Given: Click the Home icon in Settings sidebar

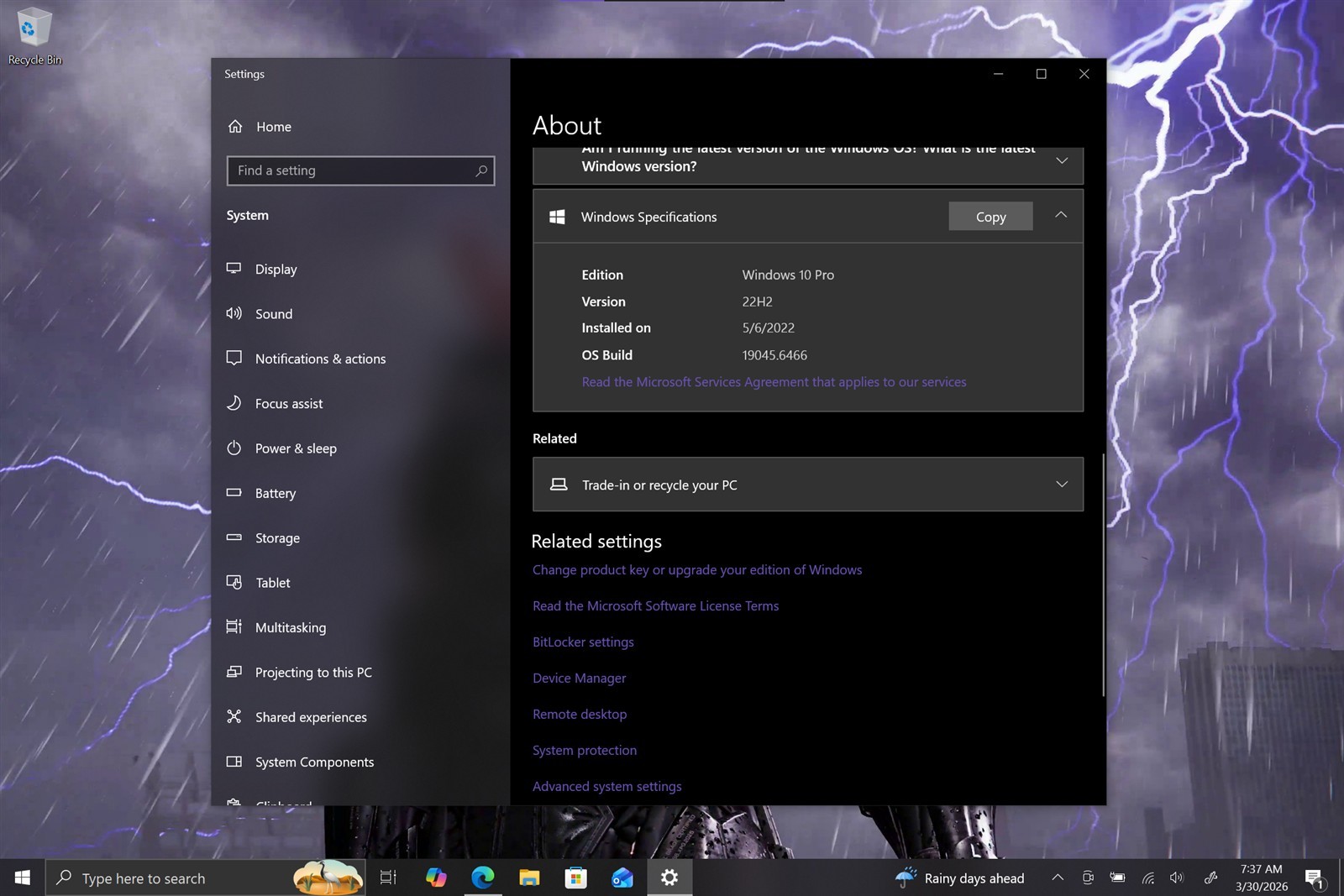Looking at the screenshot, I should (x=235, y=127).
